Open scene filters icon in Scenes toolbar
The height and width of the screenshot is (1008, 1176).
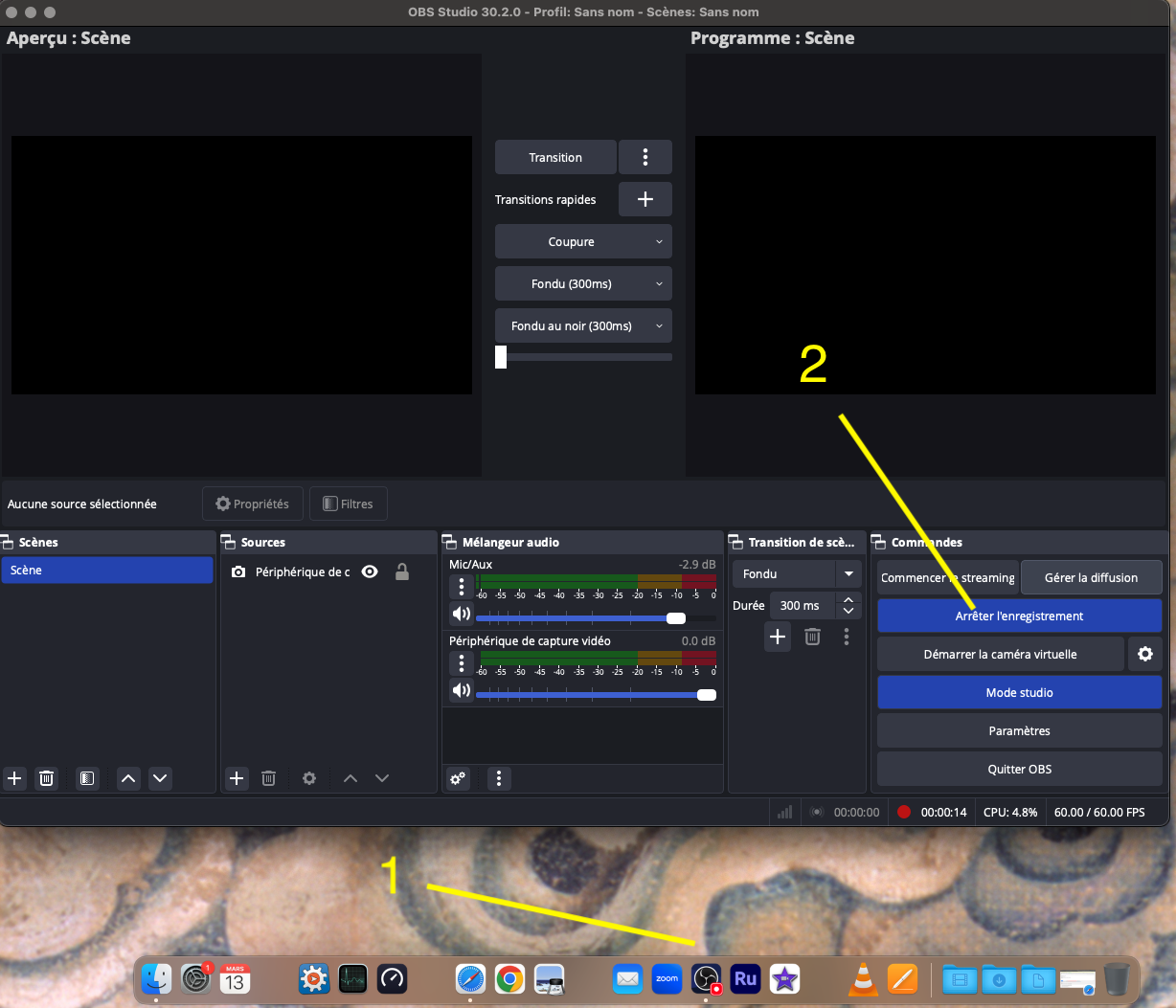click(87, 778)
